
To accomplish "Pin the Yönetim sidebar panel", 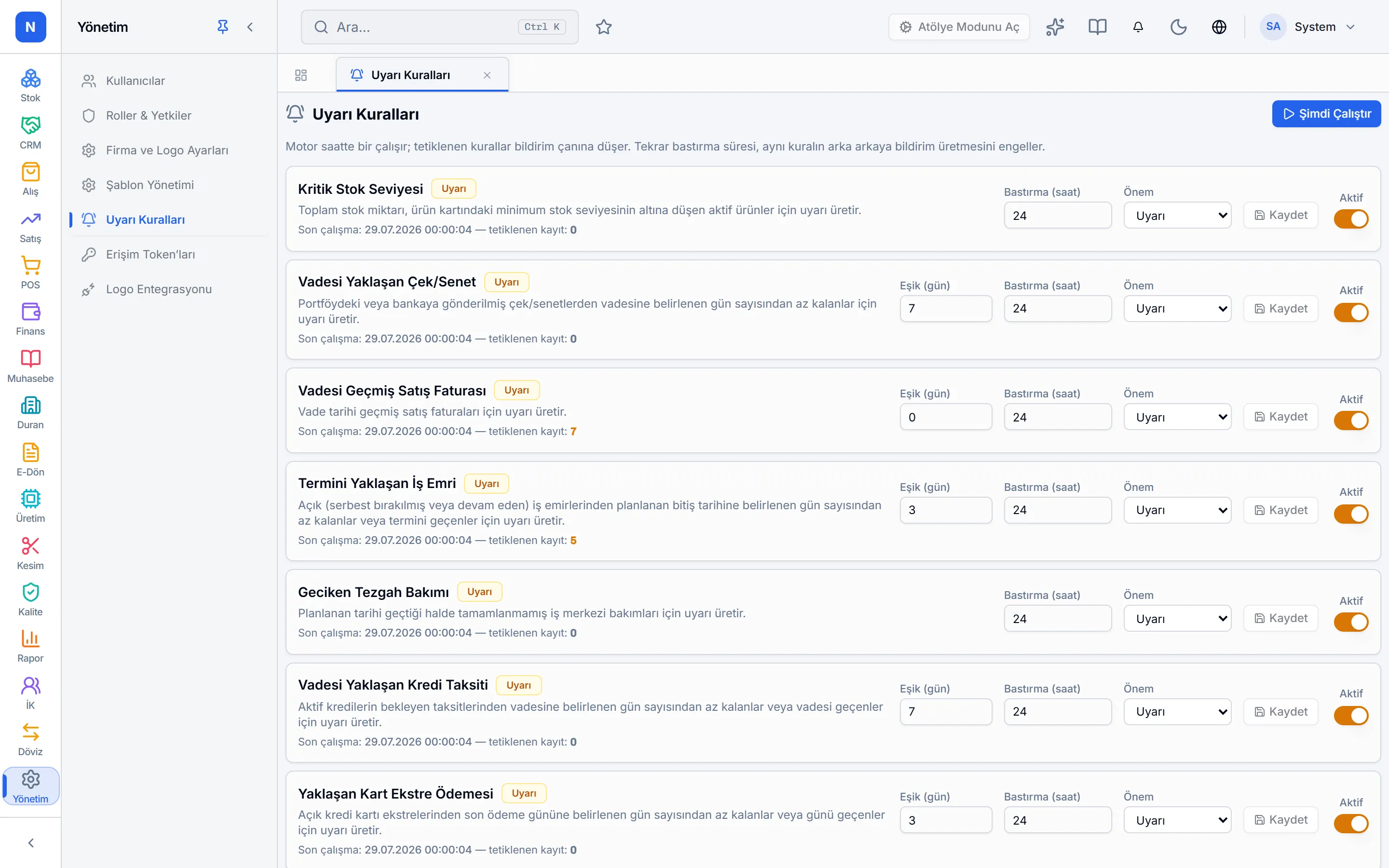I will coord(223,27).
